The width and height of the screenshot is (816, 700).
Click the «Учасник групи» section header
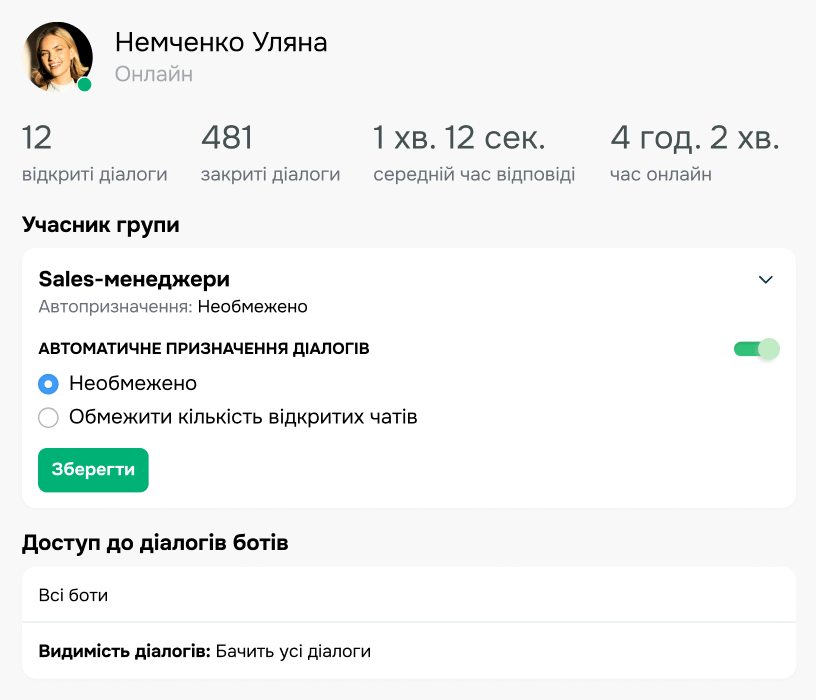pyautogui.click(x=99, y=224)
